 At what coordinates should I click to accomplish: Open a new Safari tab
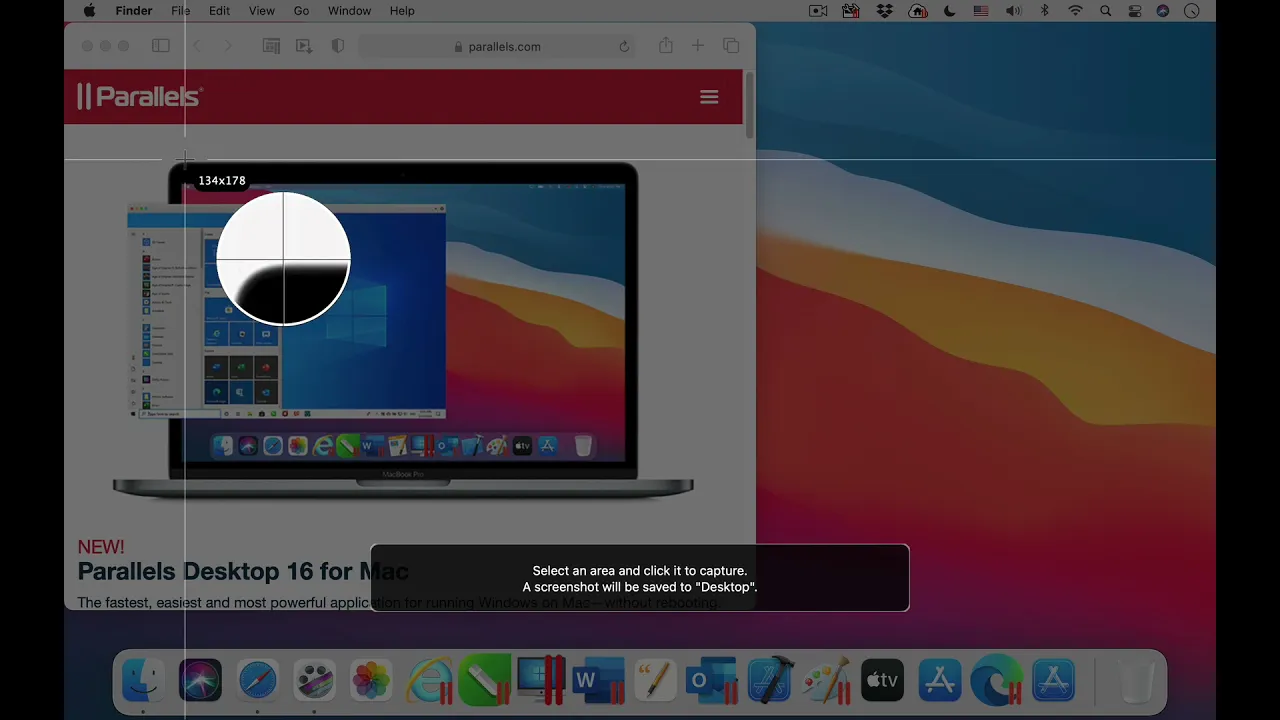point(698,46)
